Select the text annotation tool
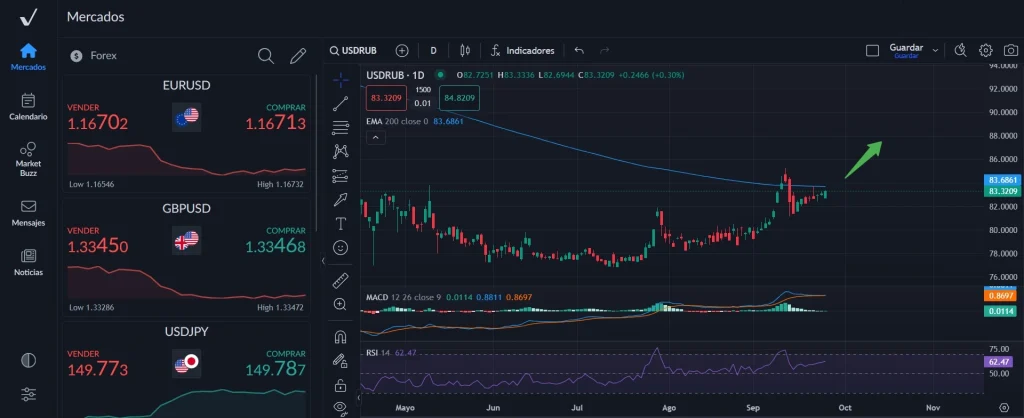 pos(341,223)
